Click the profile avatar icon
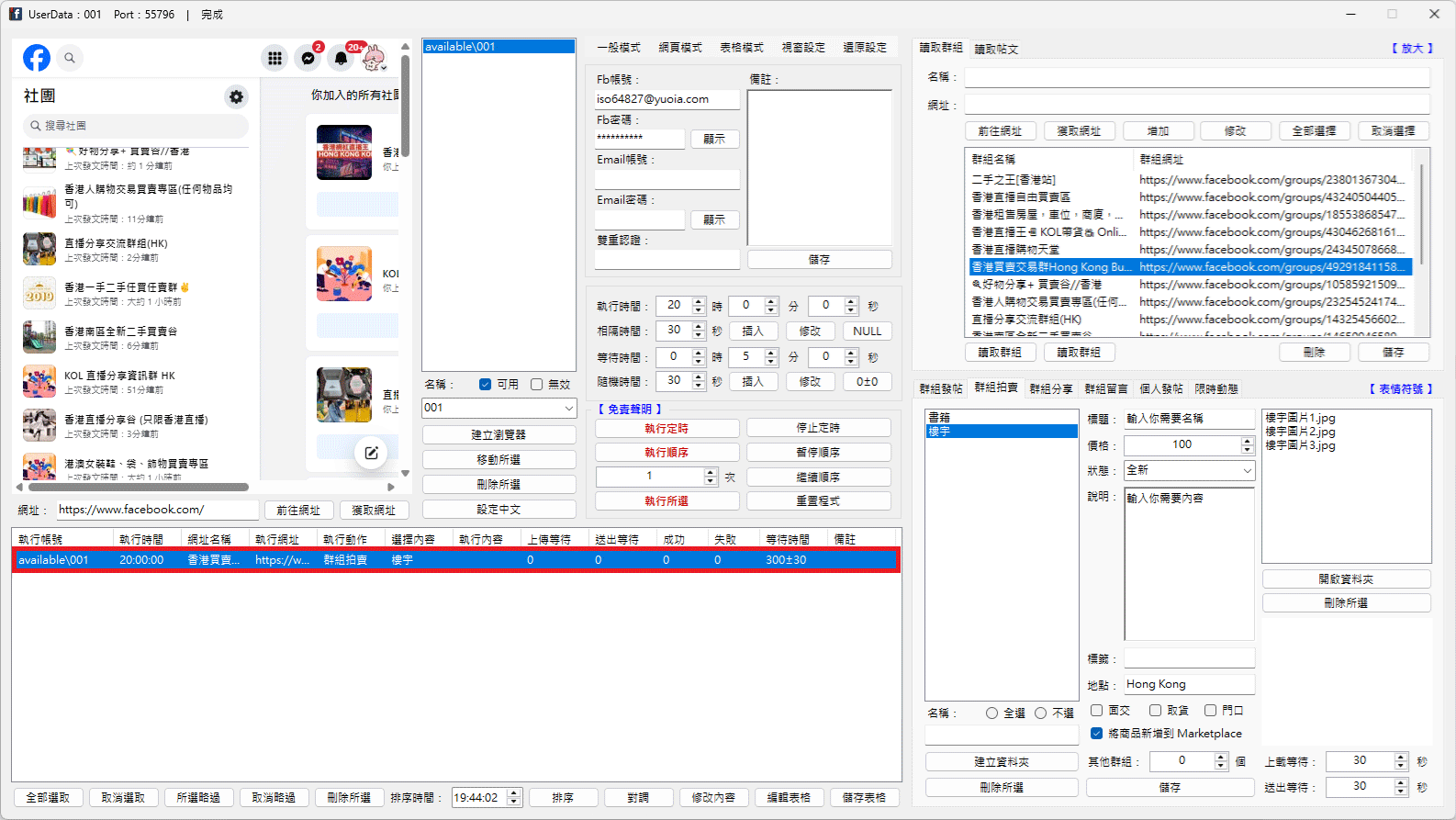 point(374,58)
